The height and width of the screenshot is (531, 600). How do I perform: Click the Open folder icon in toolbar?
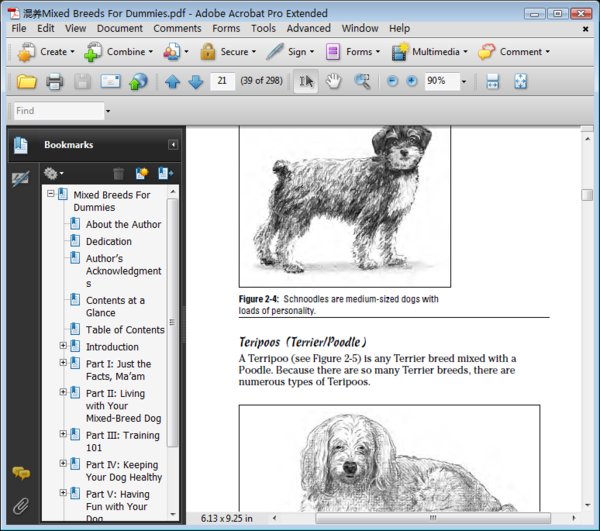click(x=26, y=81)
